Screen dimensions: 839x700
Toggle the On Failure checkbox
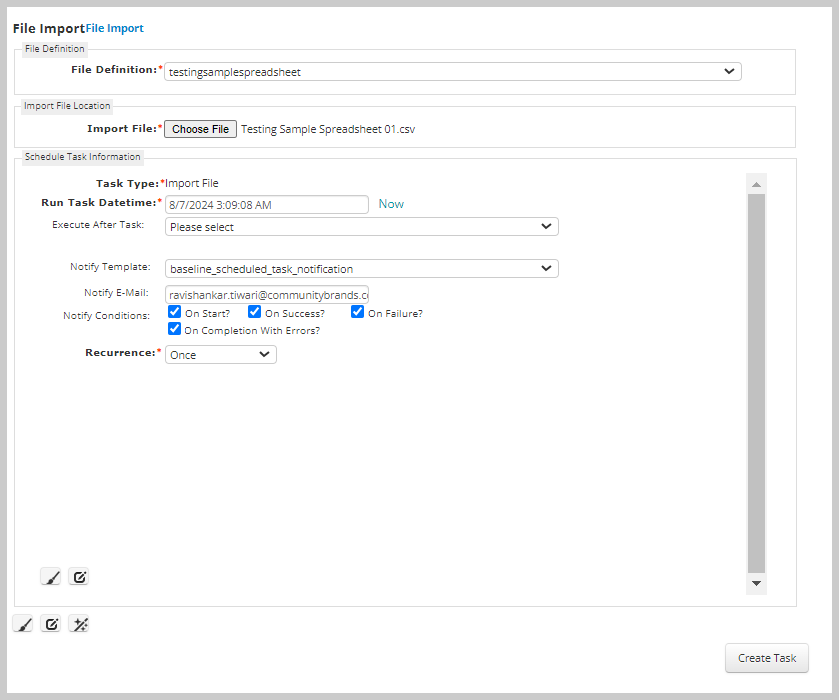point(357,312)
